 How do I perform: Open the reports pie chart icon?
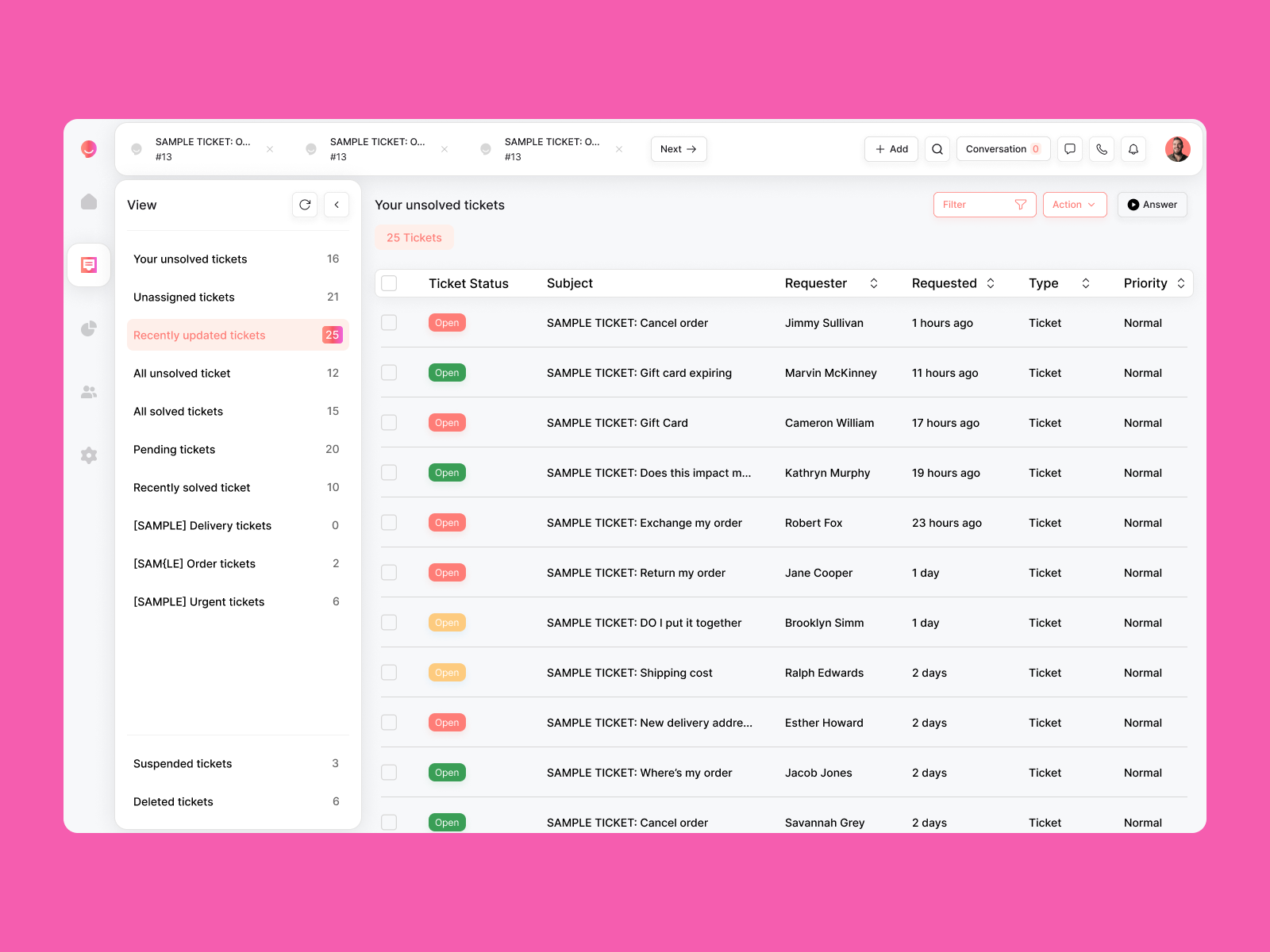click(89, 328)
